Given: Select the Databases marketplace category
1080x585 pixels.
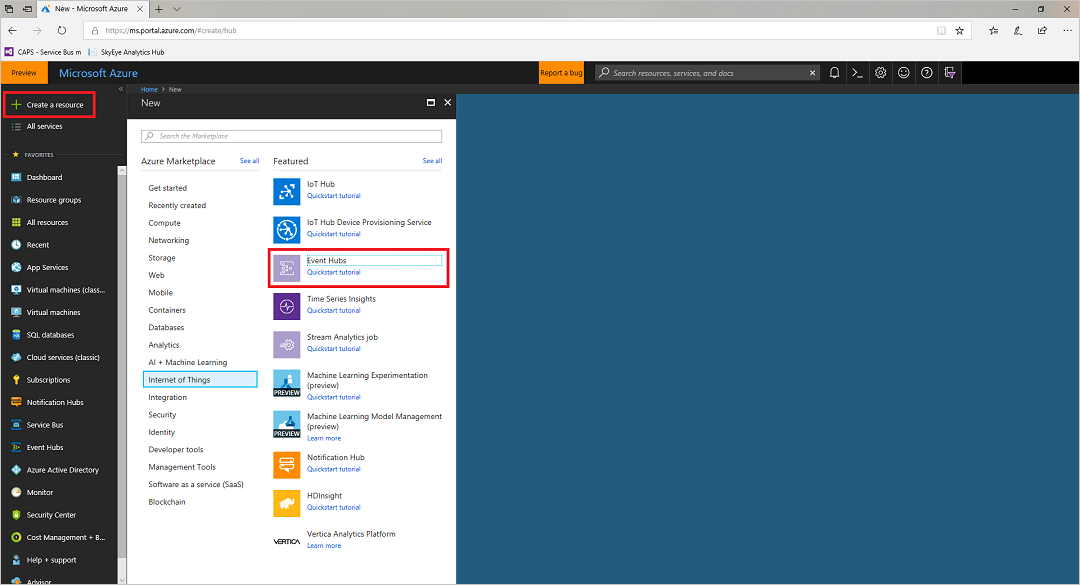Looking at the screenshot, I should (166, 327).
